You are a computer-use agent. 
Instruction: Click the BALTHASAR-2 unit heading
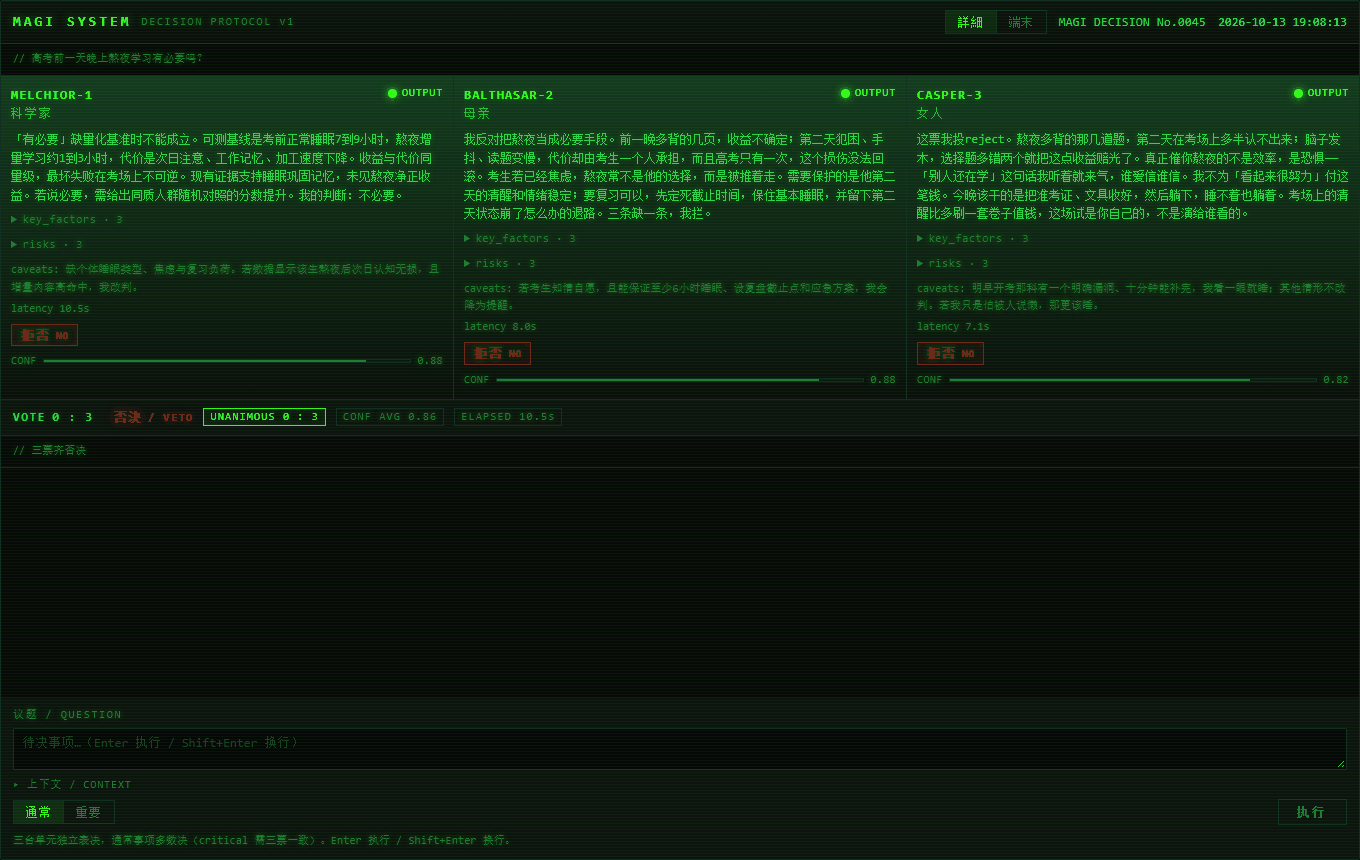click(x=509, y=95)
